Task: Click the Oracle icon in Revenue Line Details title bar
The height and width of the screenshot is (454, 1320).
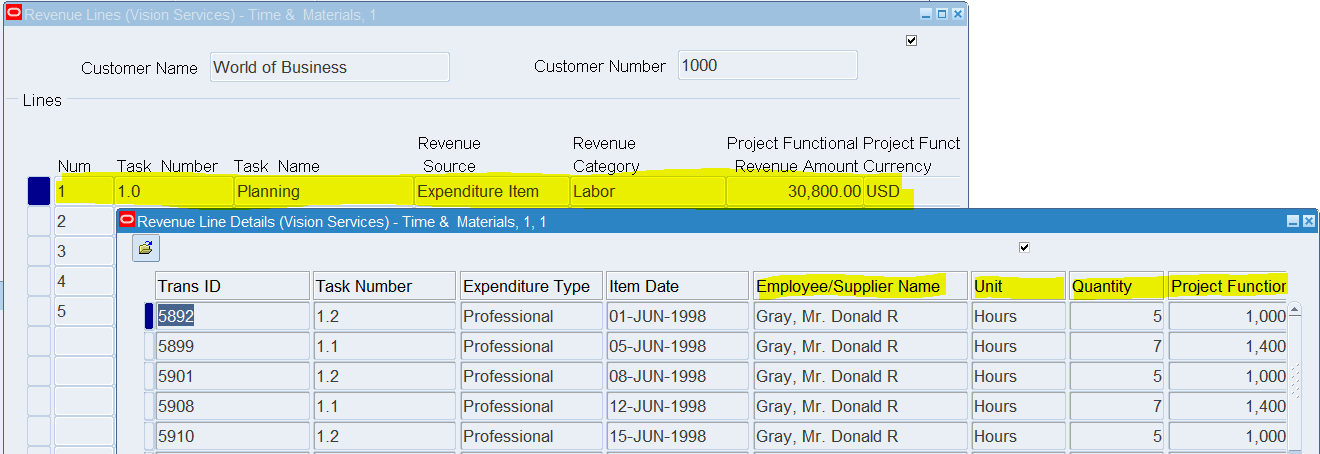Action: (x=127, y=221)
